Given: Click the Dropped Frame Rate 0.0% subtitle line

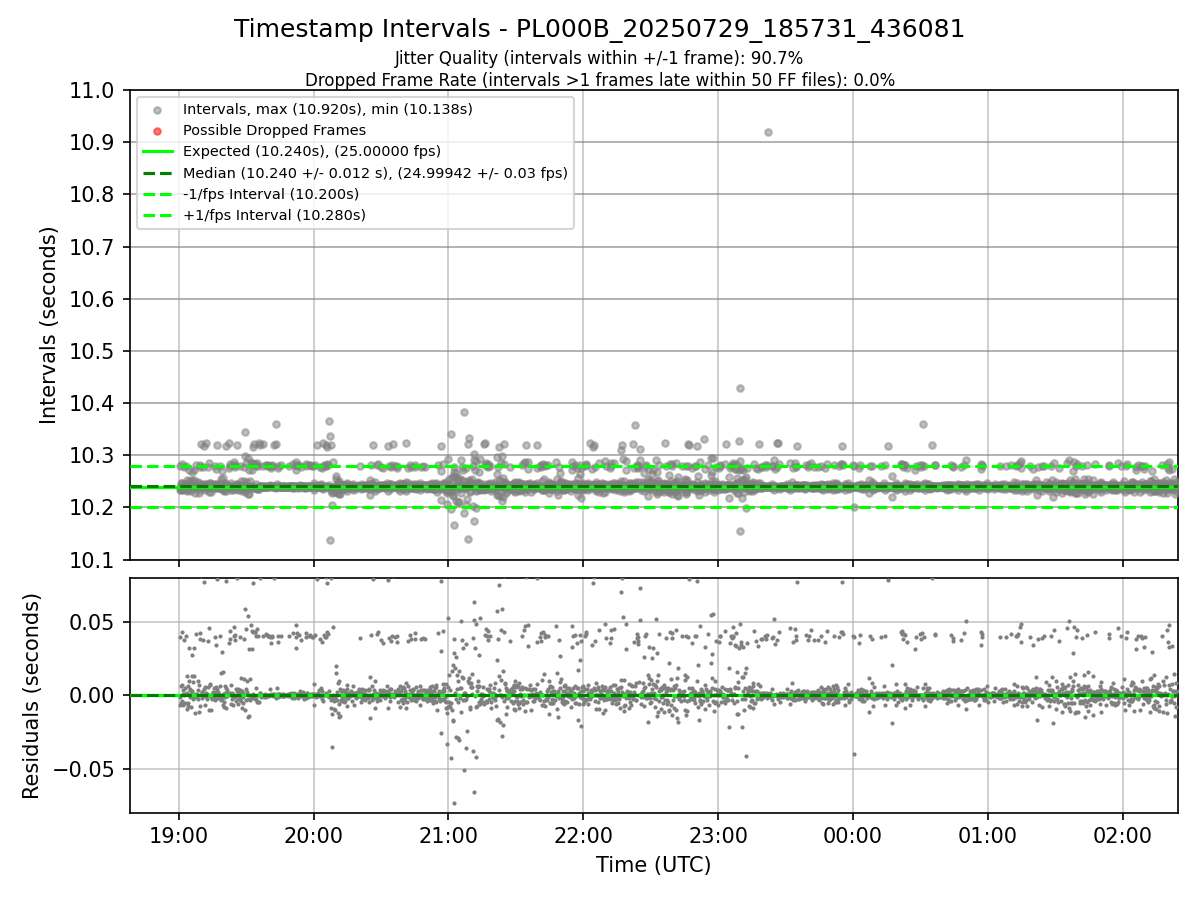Looking at the screenshot, I should [x=599, y=80].
